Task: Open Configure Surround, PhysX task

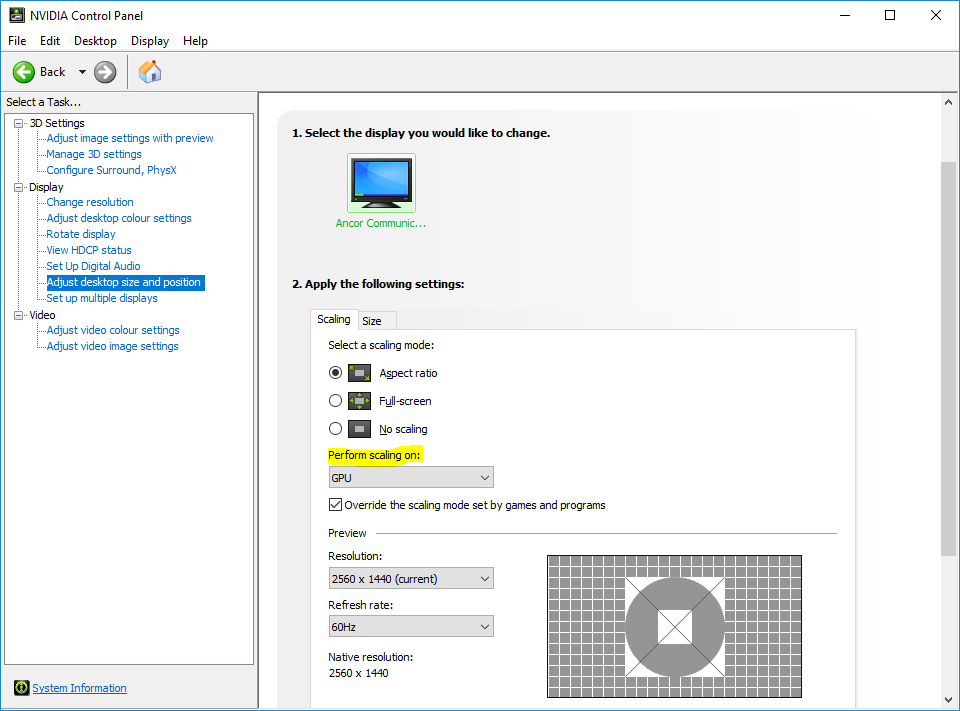Action: 111,170
